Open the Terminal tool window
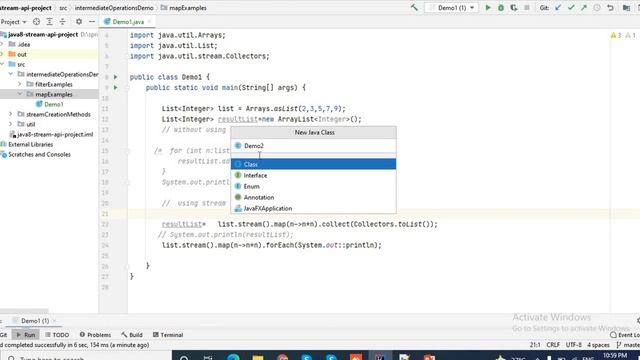This screenshot has width=640, height=360. (x=168, y=335)
